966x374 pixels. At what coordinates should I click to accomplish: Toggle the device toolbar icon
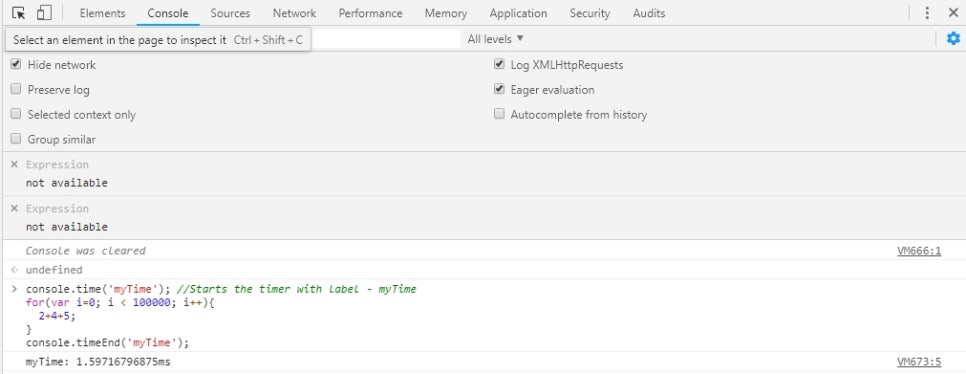coord(44,13)
